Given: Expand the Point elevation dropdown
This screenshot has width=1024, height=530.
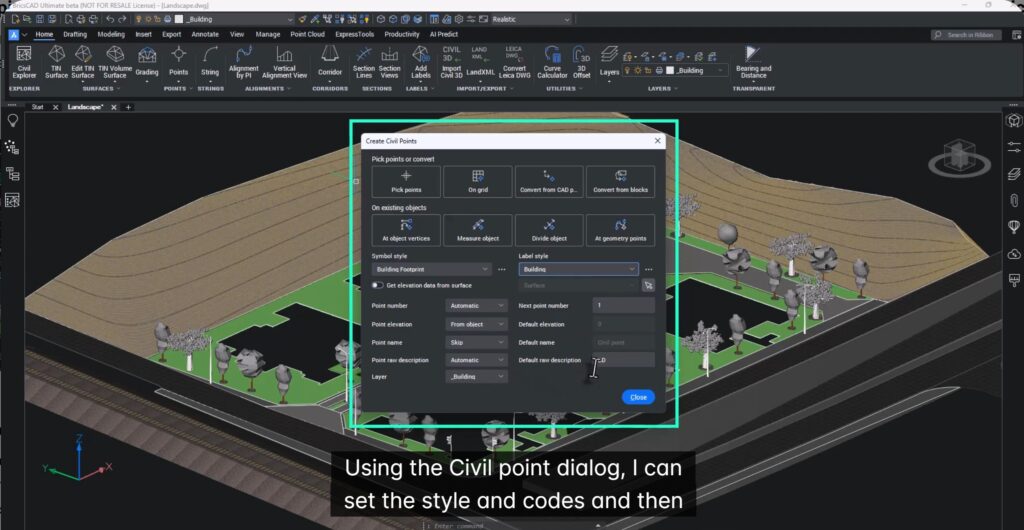Looking at the screenshot, I should [x=477, y=324].
